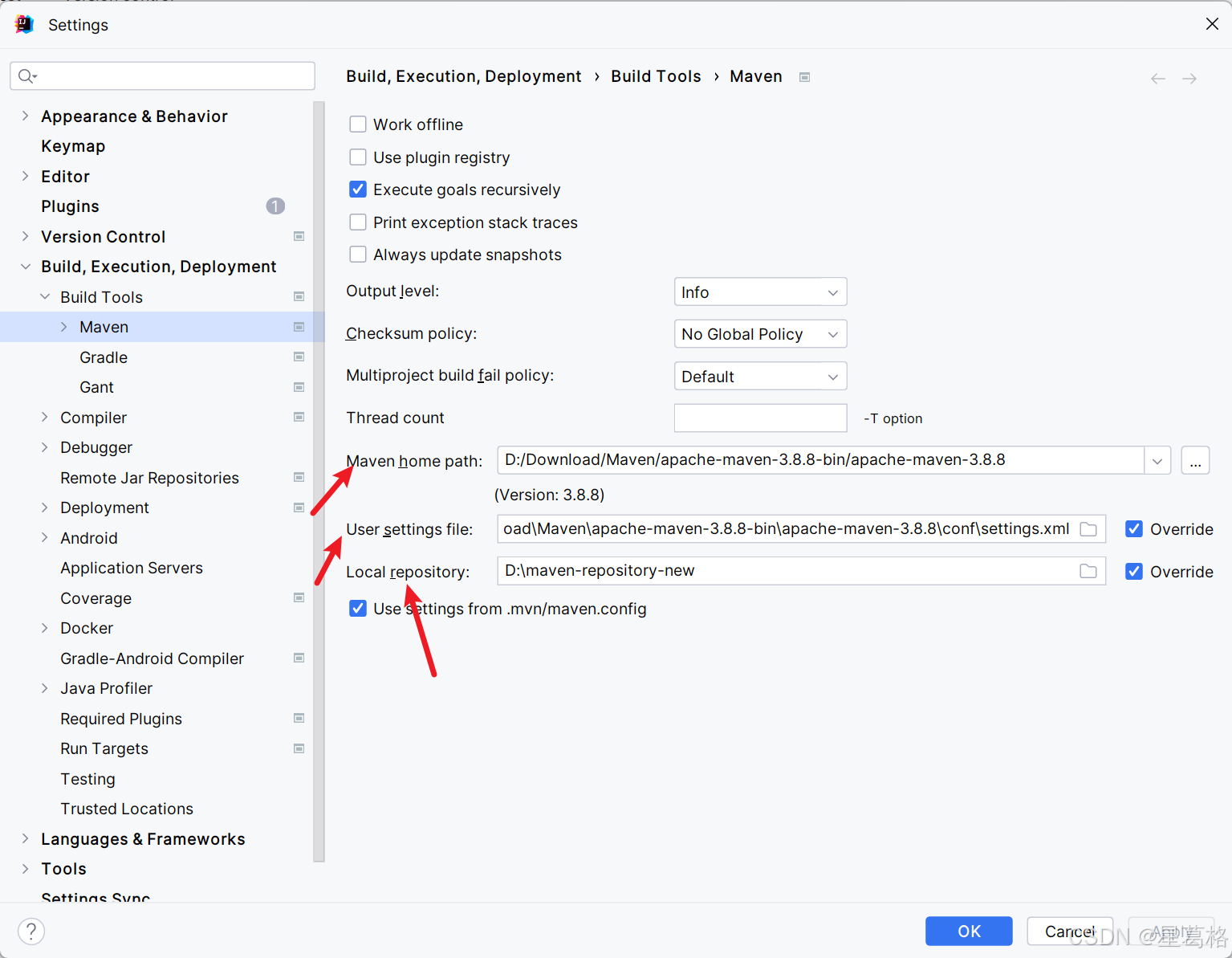This screenshot has width=1232, height=958.
Task: Click Build Tools in the breadcrumb
Action: (656, 76)
